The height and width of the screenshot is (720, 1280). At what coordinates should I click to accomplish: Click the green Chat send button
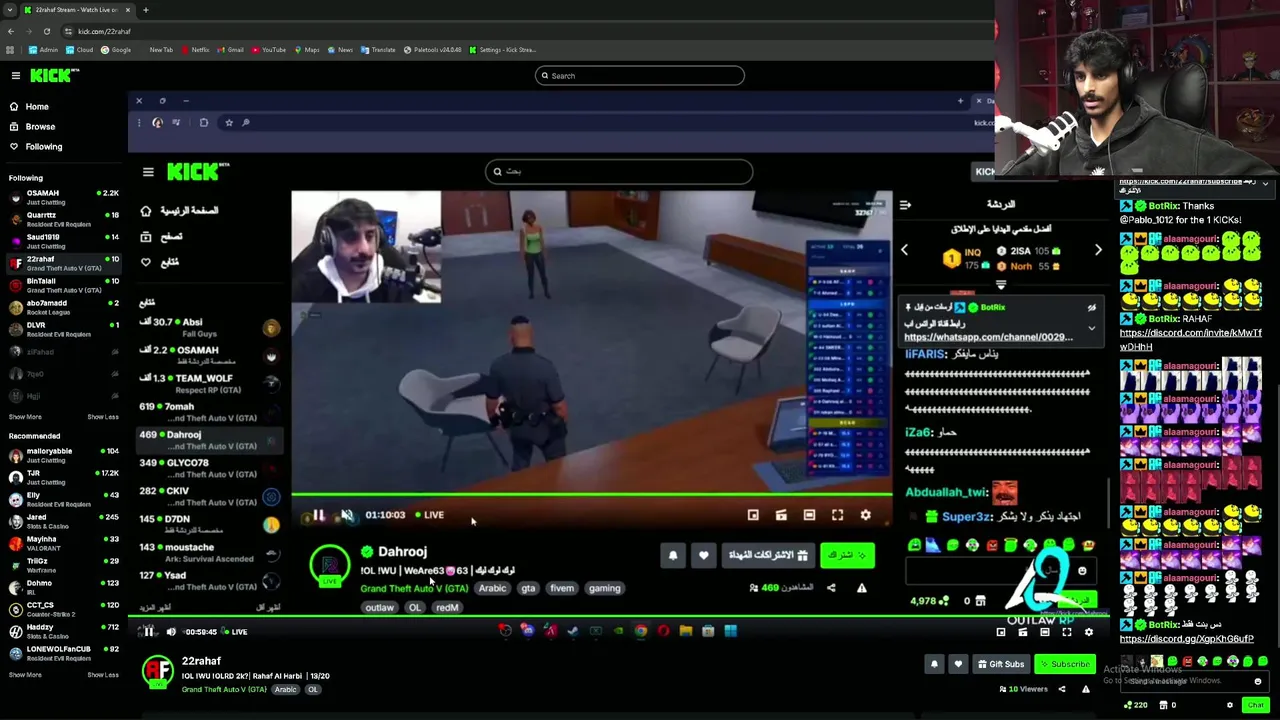point(1255,705)
